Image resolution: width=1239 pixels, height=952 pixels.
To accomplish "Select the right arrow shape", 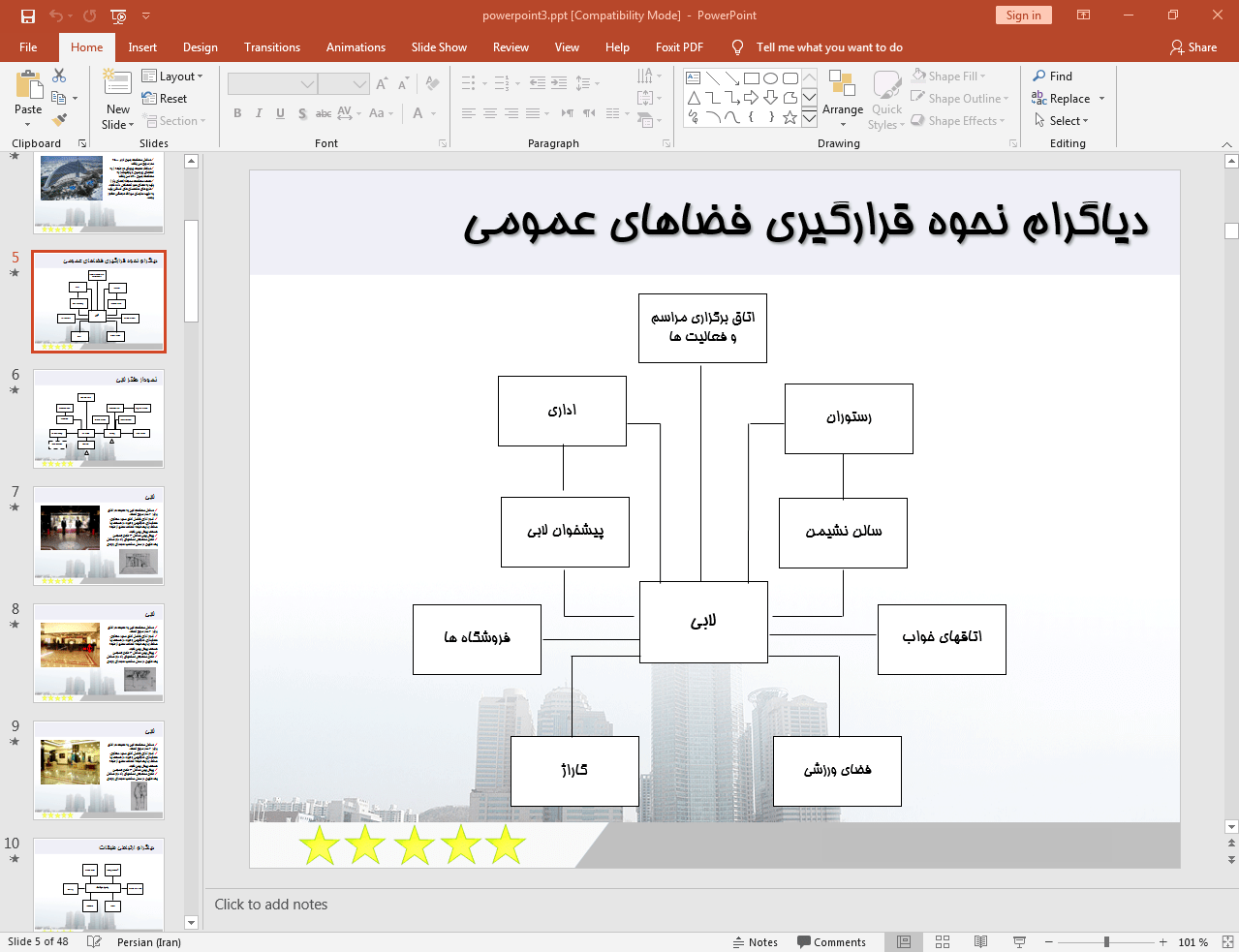I will [x=752, y=98].
